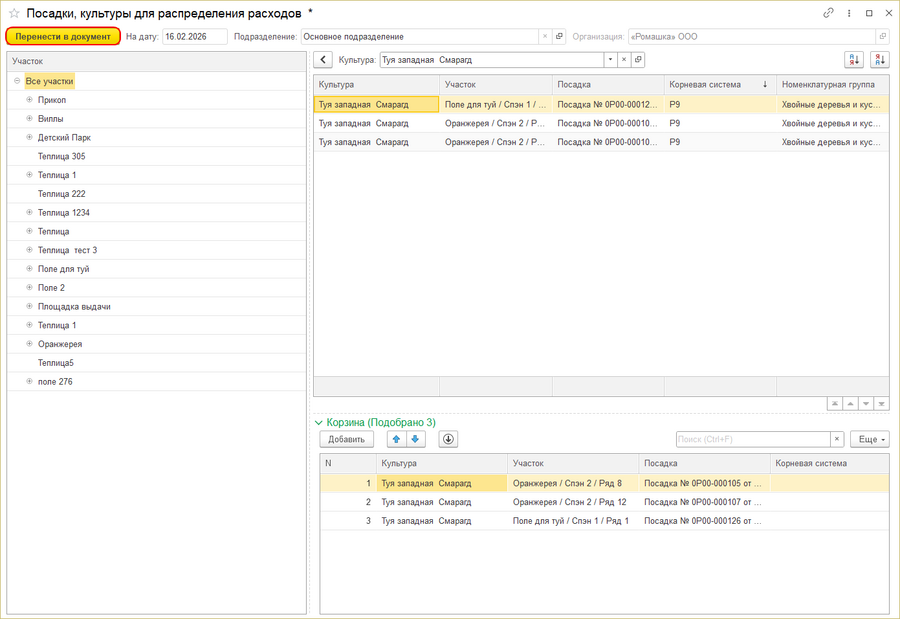This screenshot has height=619, width=900.
Task: Clear the basket search field
Action: [x=837, y=439]
